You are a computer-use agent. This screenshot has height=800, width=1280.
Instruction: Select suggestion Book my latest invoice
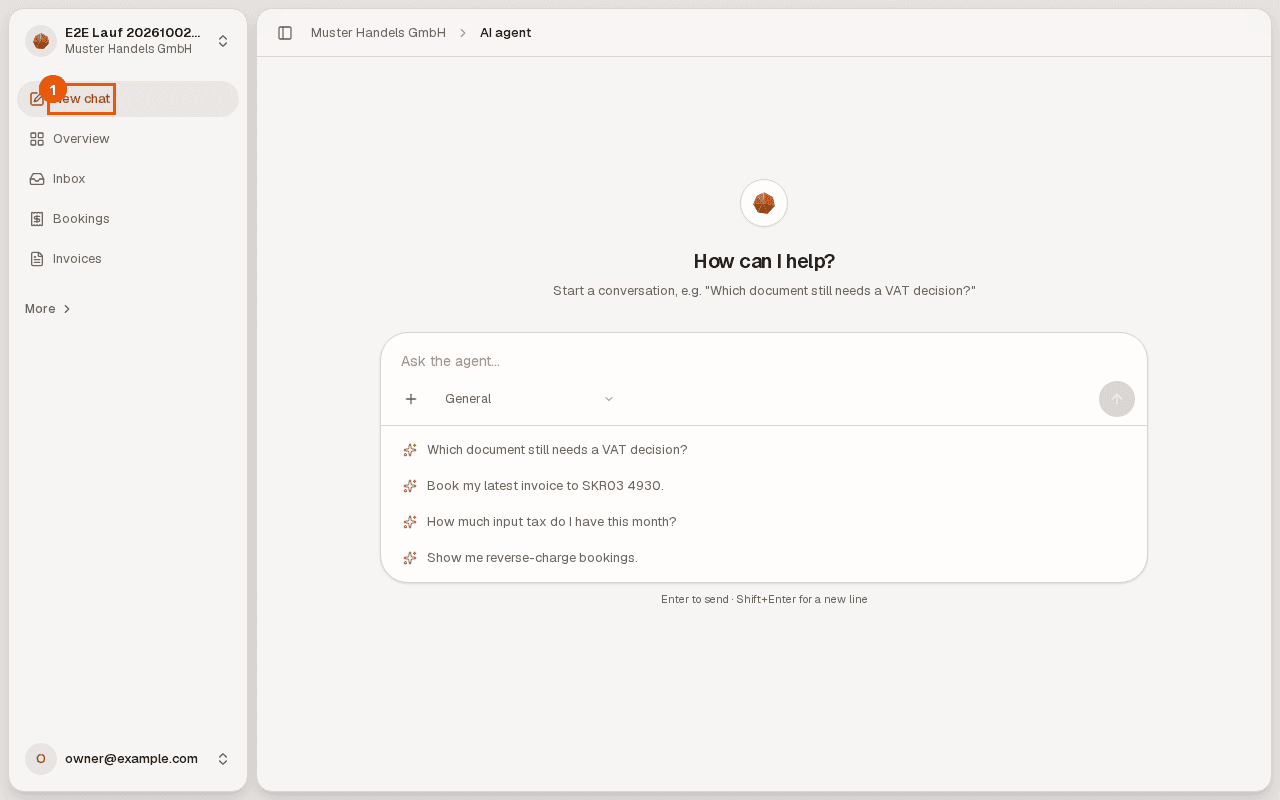tap(764, 486)
